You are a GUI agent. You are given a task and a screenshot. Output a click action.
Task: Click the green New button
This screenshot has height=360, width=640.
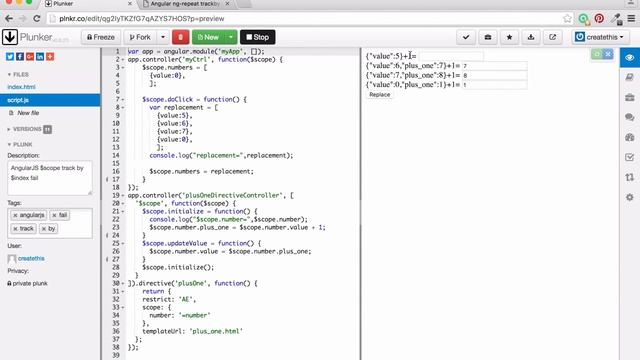(x=209, y=37)
